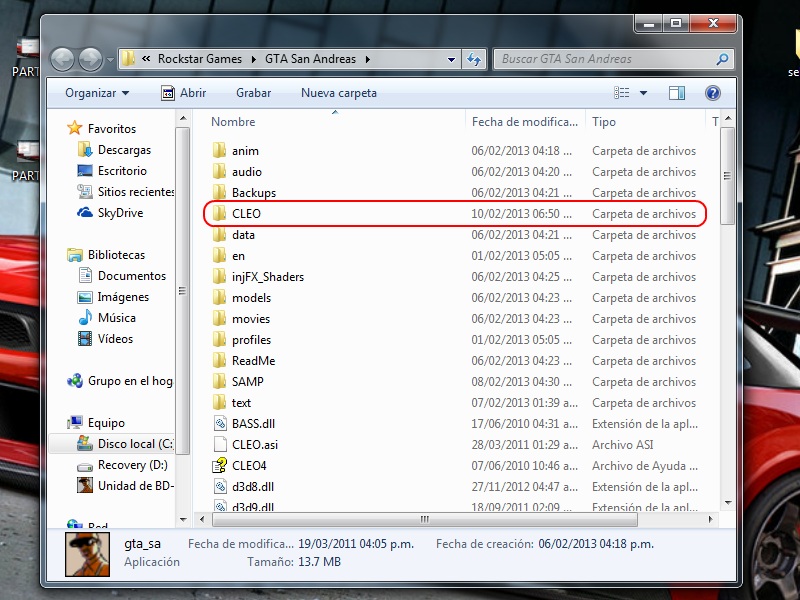The image size is (800, 600).
Task: Open the view options dropdown arrow
Action: pyautogui.click(x=643, y=93)
